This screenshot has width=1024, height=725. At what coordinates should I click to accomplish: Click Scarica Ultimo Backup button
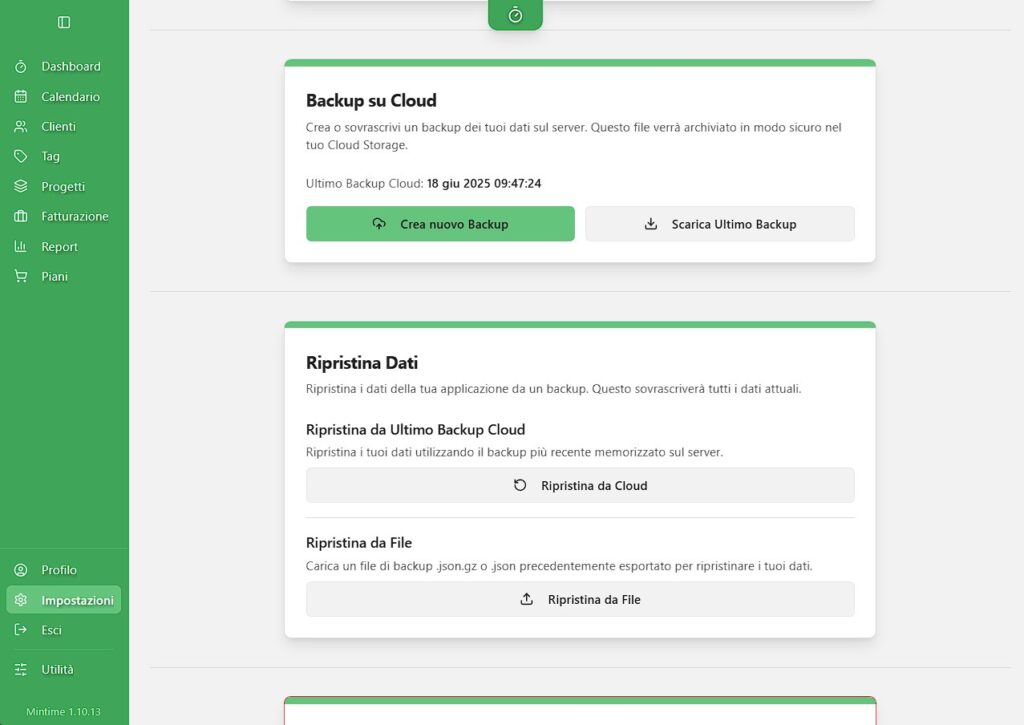click(720, 224)
